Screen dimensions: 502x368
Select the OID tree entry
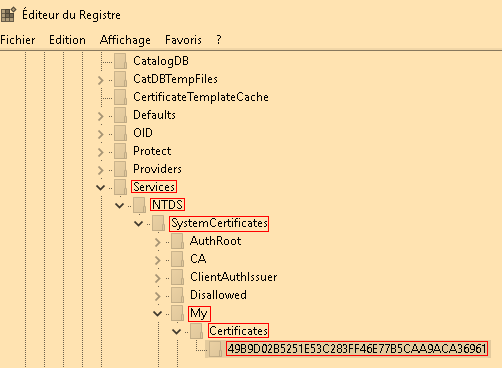(143, 133)
